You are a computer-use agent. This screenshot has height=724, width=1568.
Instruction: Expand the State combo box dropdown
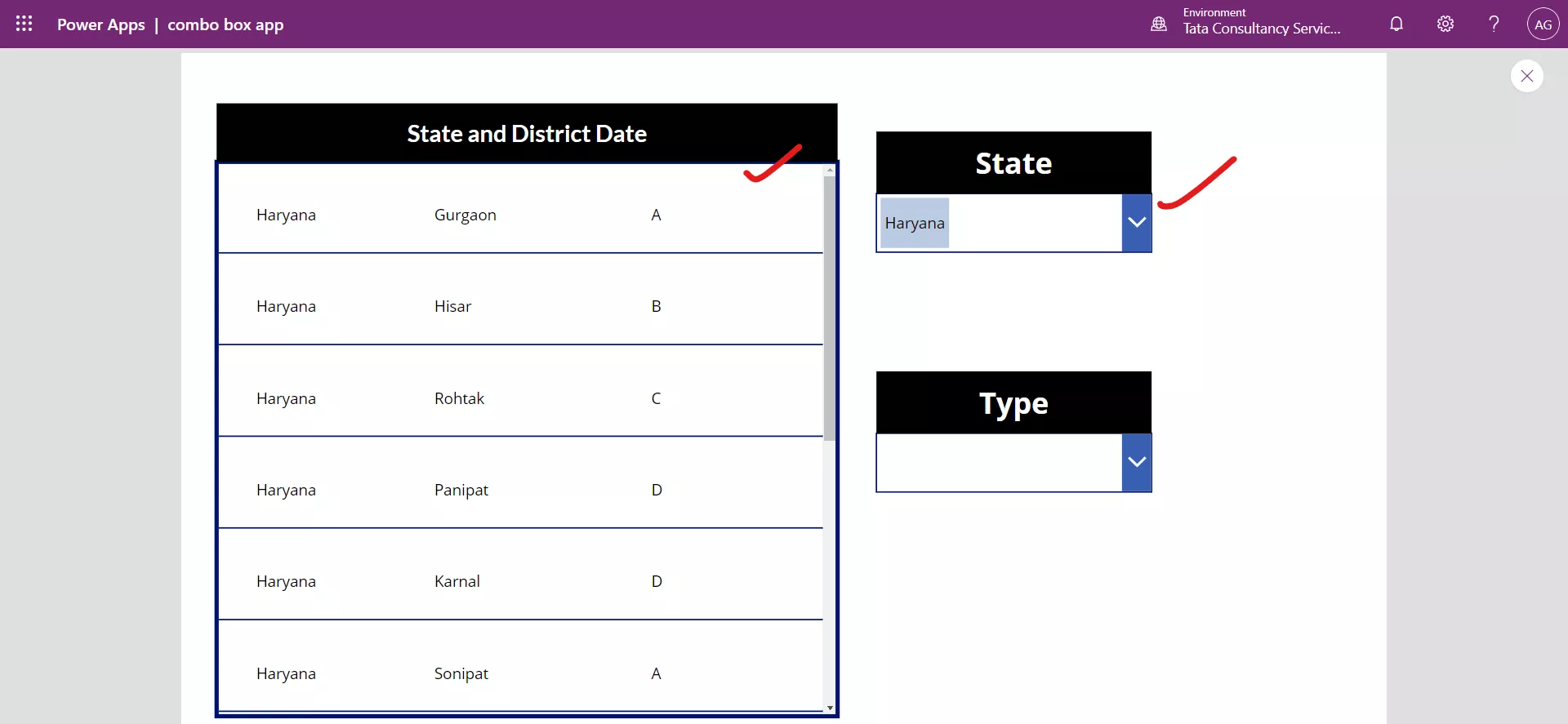coord(1137,223)
